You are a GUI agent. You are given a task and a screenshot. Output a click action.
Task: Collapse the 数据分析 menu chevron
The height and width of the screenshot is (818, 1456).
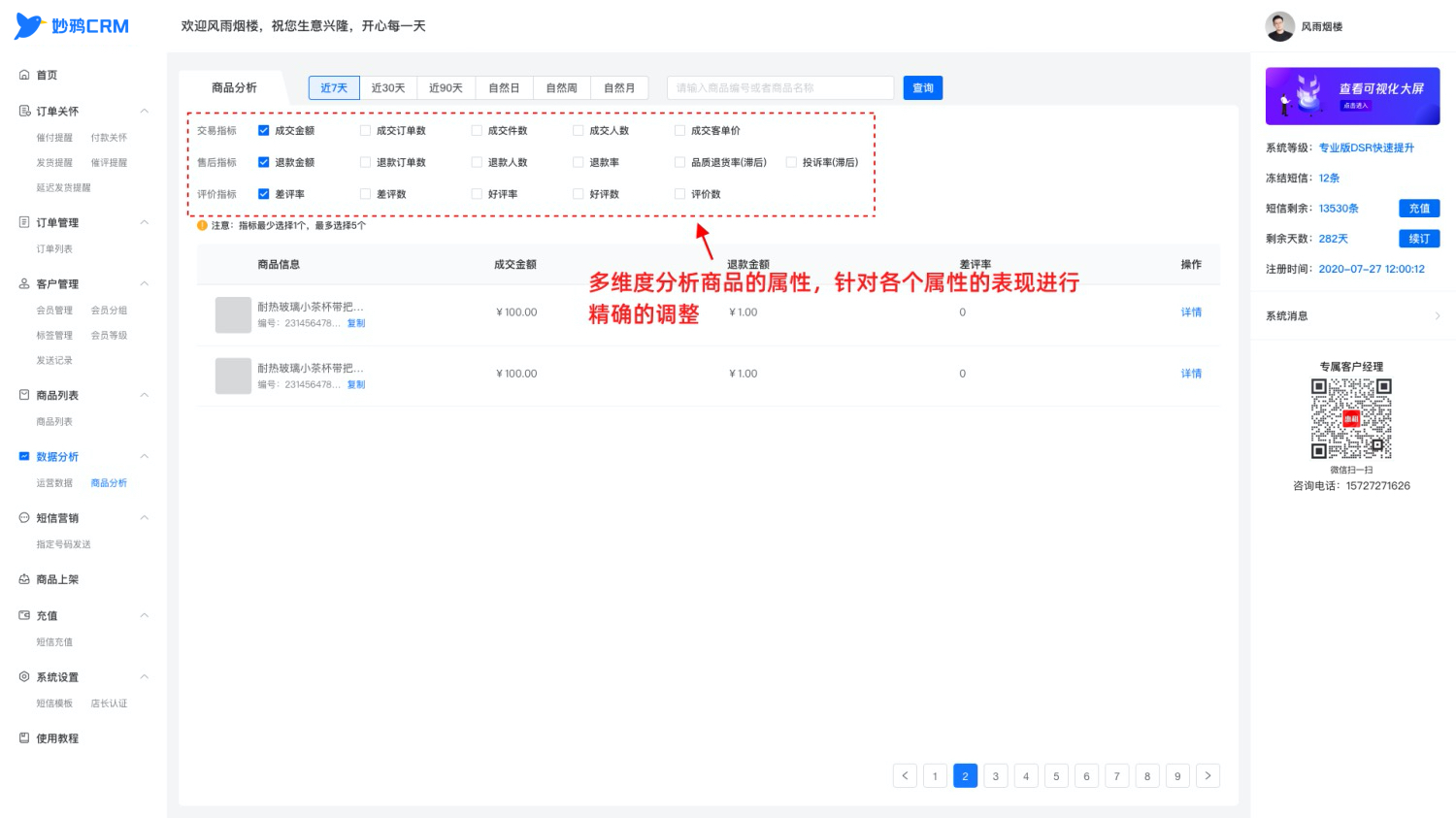(x=145, y=456)
